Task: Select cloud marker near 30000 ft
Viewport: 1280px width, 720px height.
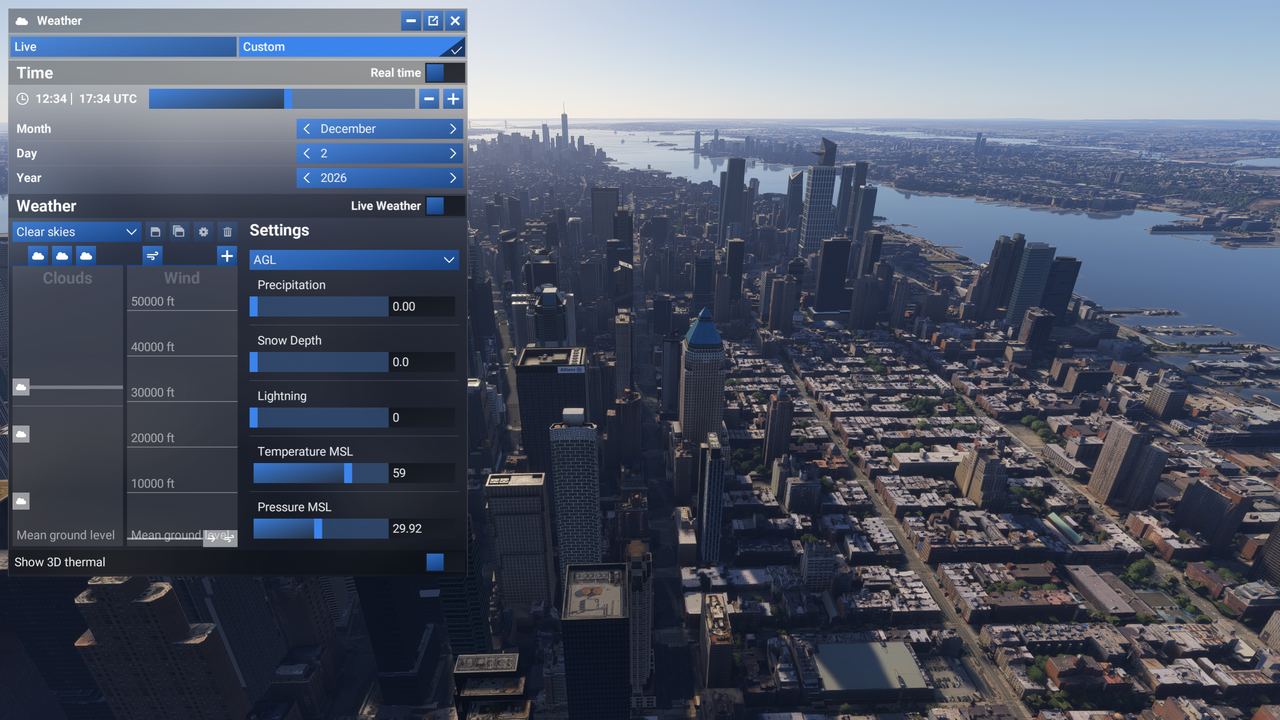Action: 21,387
